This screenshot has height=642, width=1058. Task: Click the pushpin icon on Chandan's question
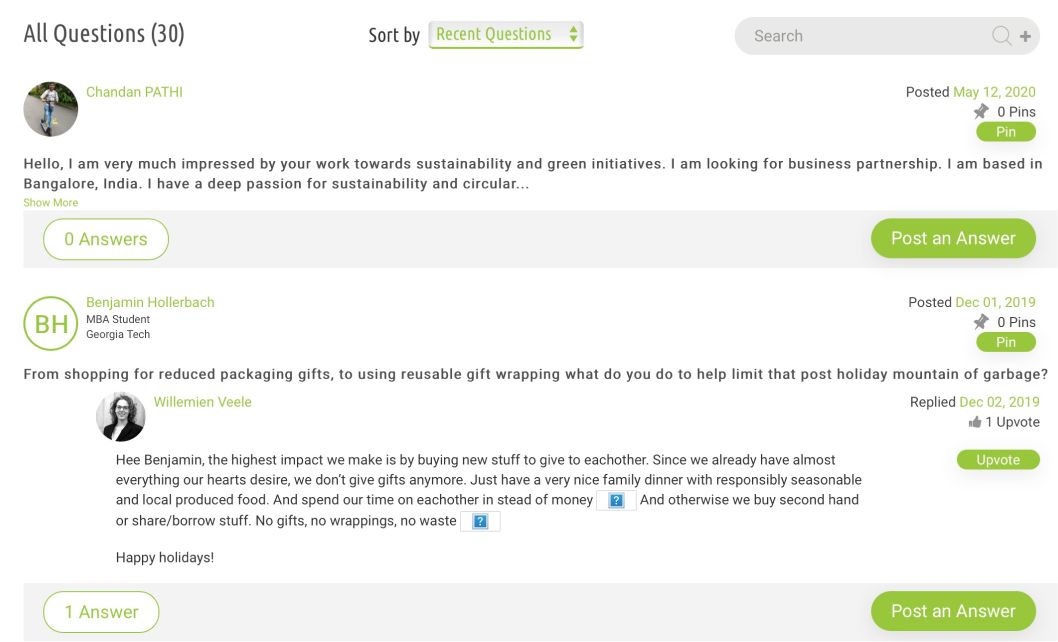tap(981, 112)
